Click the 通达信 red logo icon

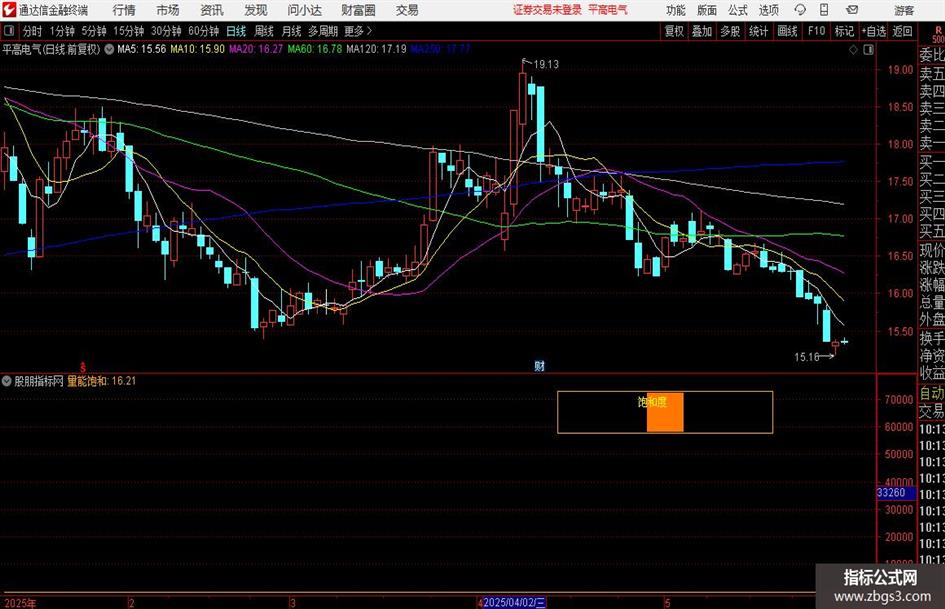8,10
